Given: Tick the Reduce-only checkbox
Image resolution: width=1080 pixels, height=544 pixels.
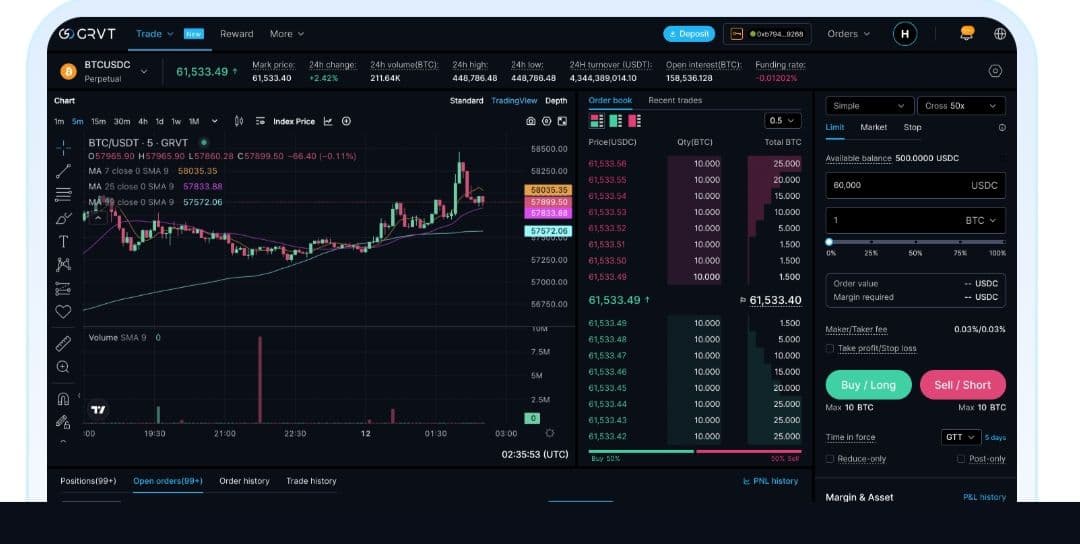Looking at the screenshot, I should point(830,459).
